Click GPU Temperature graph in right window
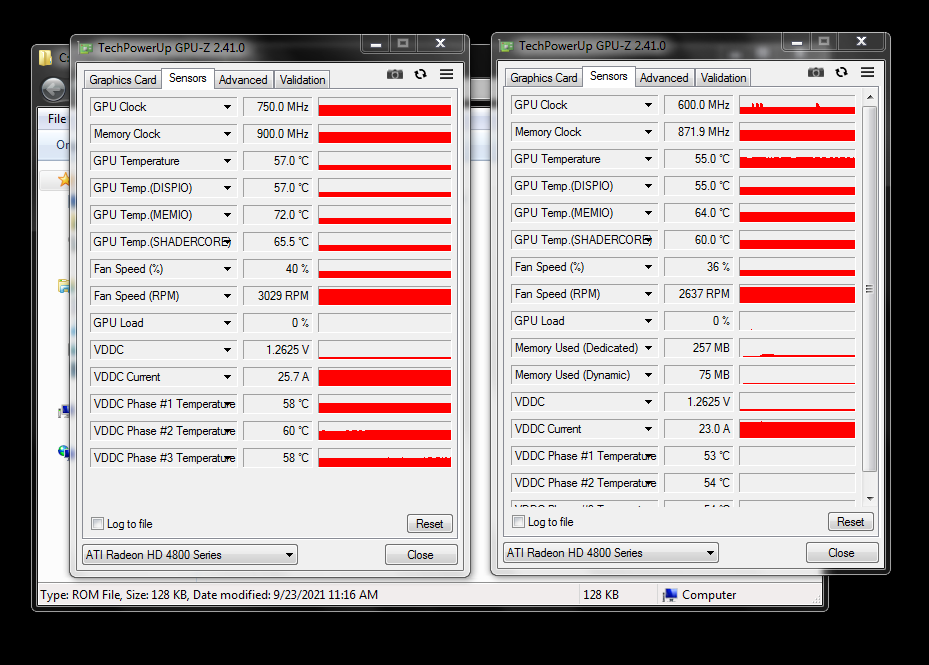 (x=797, y=159)
